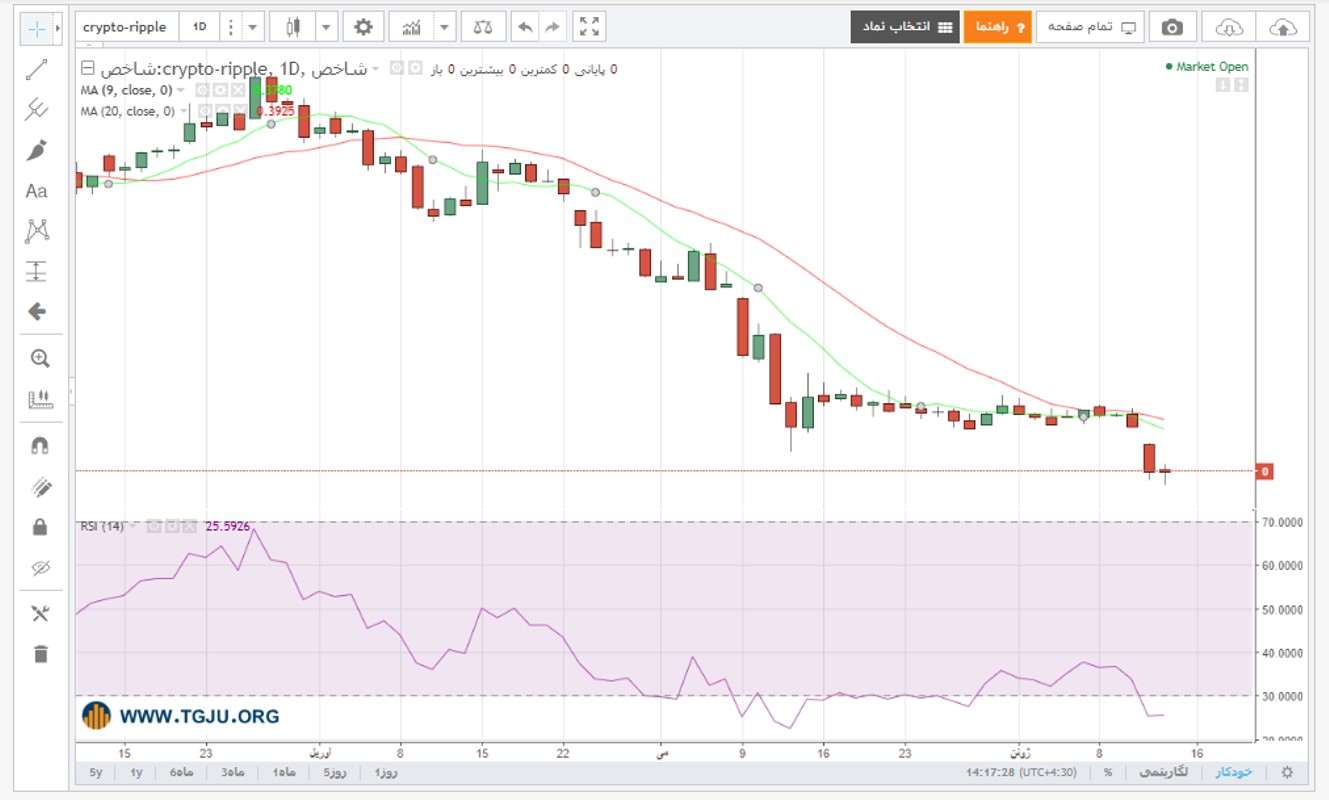
Task: Edit the crypto-ripple symbol field
Action: (x=126, y=27)
